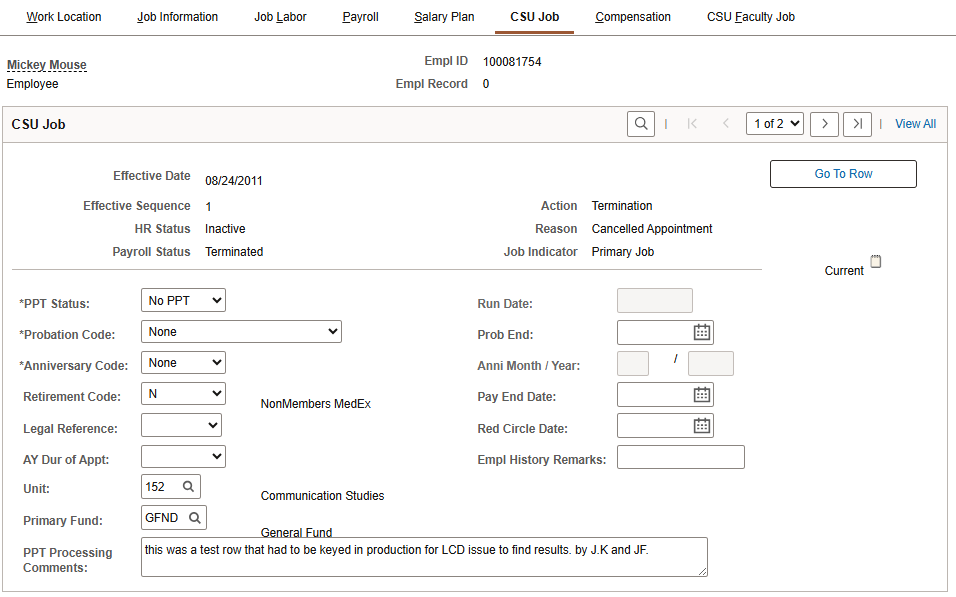Open the Probation Code dropdown
Image resolution: width=956 pixels, height=597 pixels.
(241, 331)
